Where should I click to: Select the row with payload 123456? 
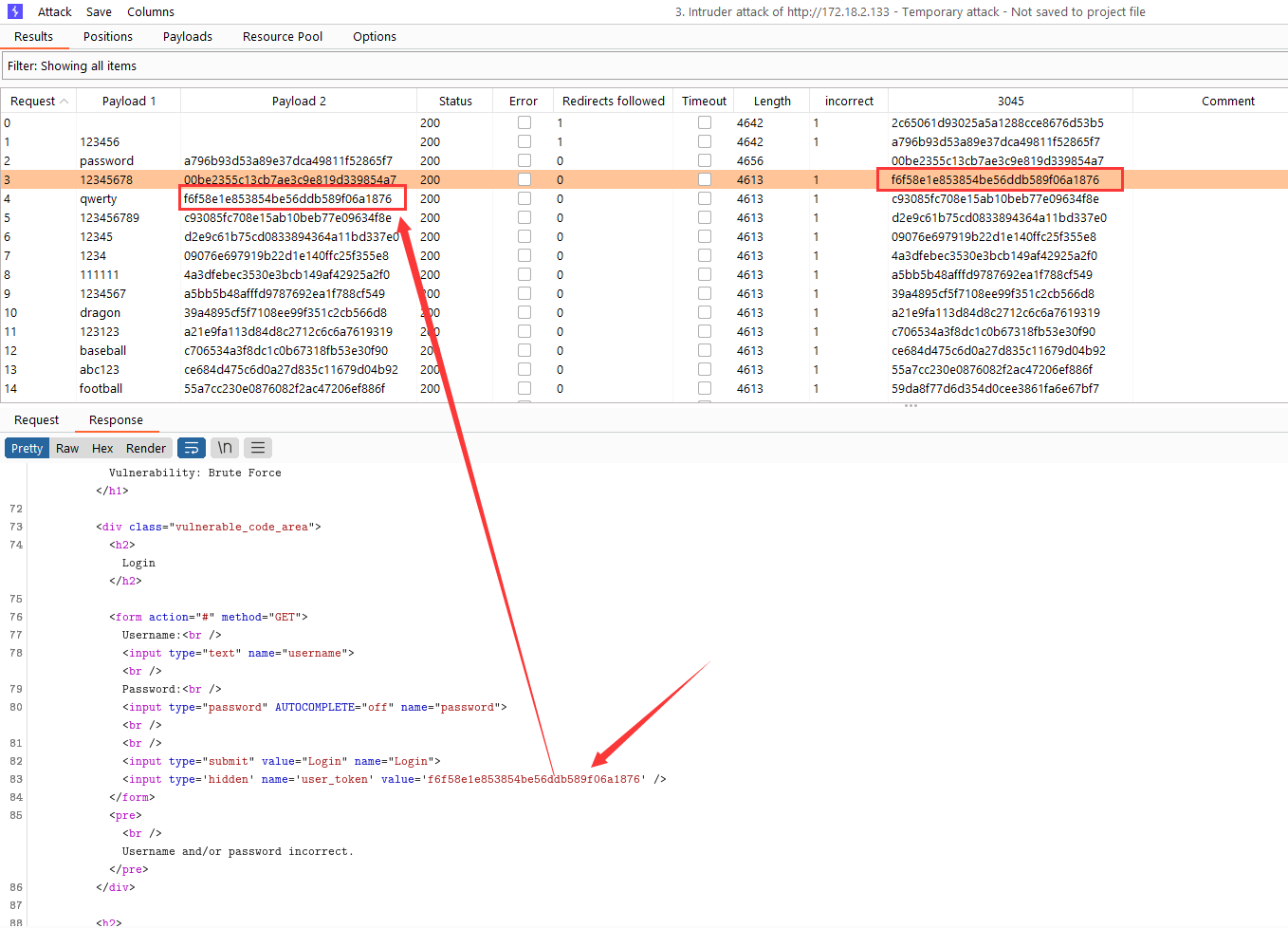coord(644,141)
